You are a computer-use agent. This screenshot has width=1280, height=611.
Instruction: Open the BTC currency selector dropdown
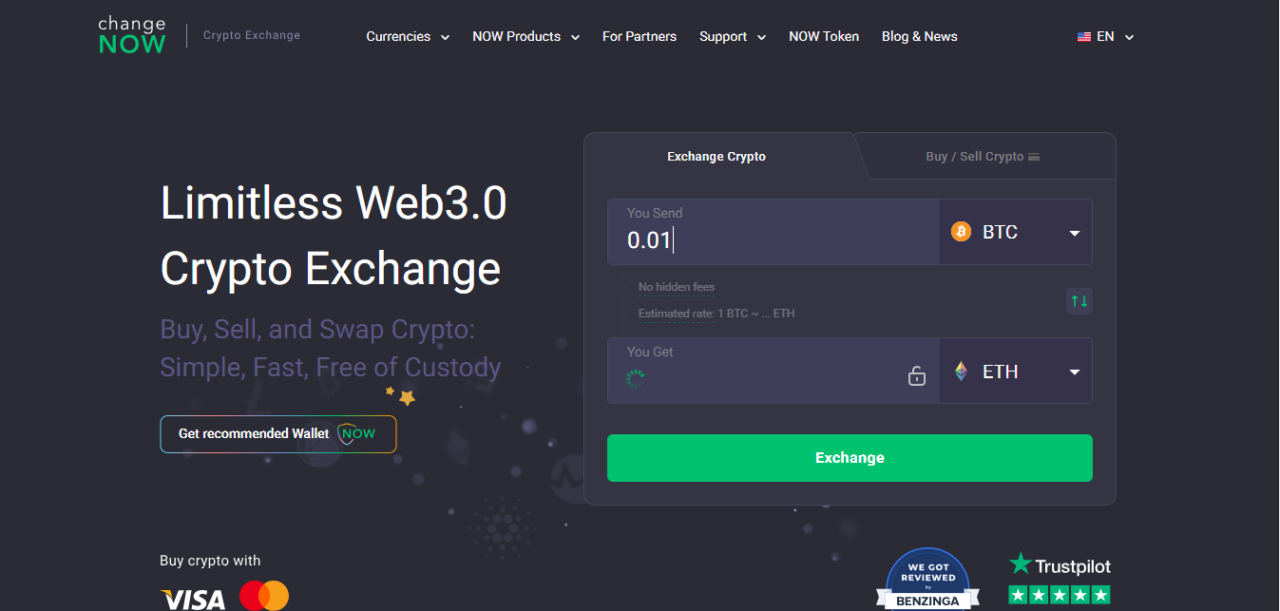[x=1015, y=231]
